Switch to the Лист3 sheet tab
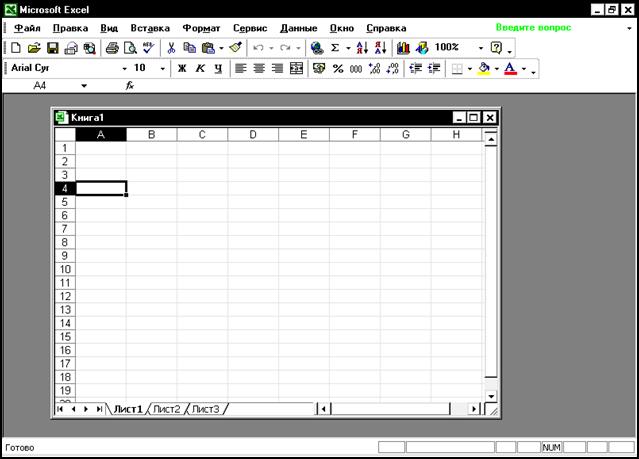The height and width of the screenshot is (459, 639). (x=205, y=409)
